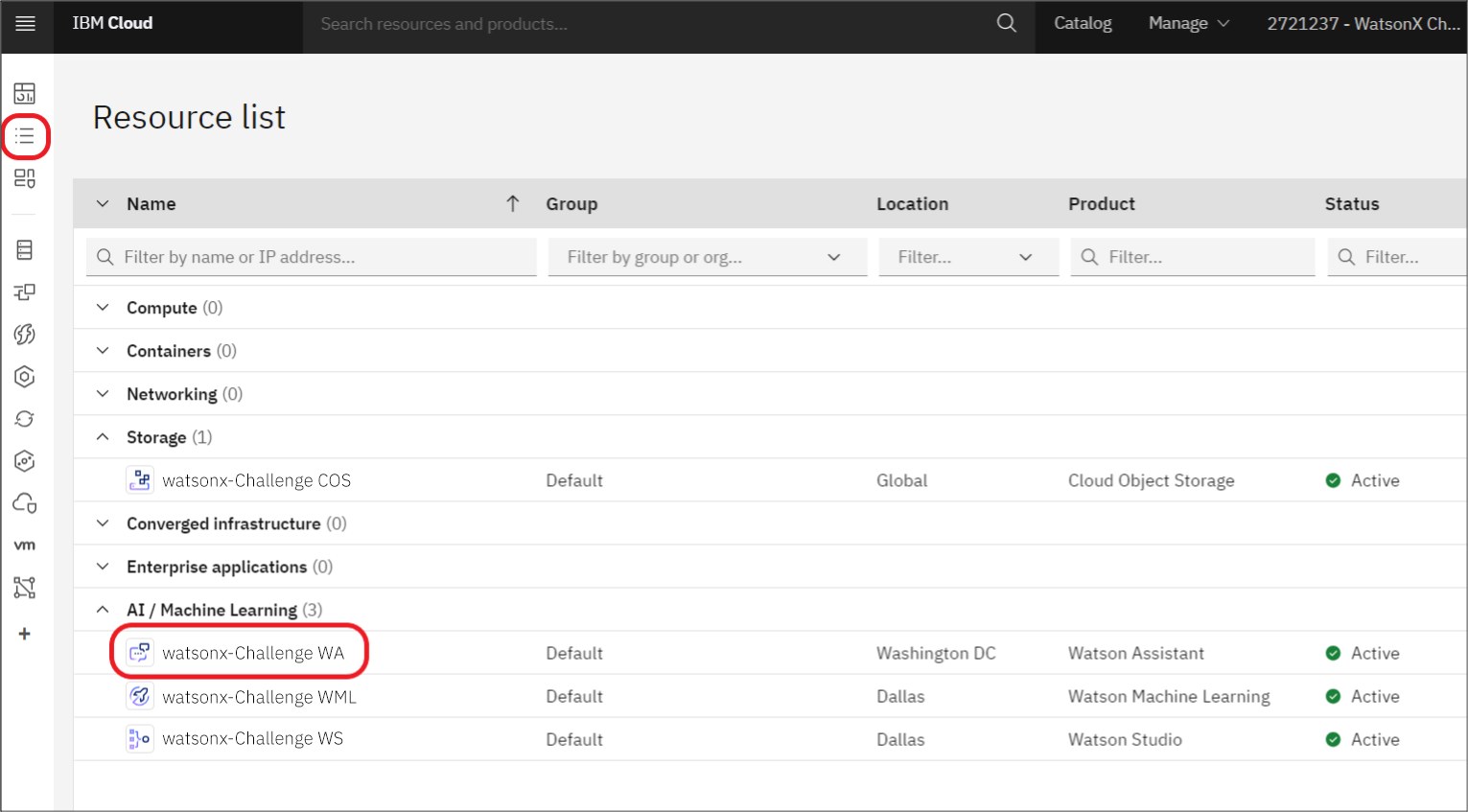
Task: Open the Catalog menu item
Action: (x=1083, y=24)
